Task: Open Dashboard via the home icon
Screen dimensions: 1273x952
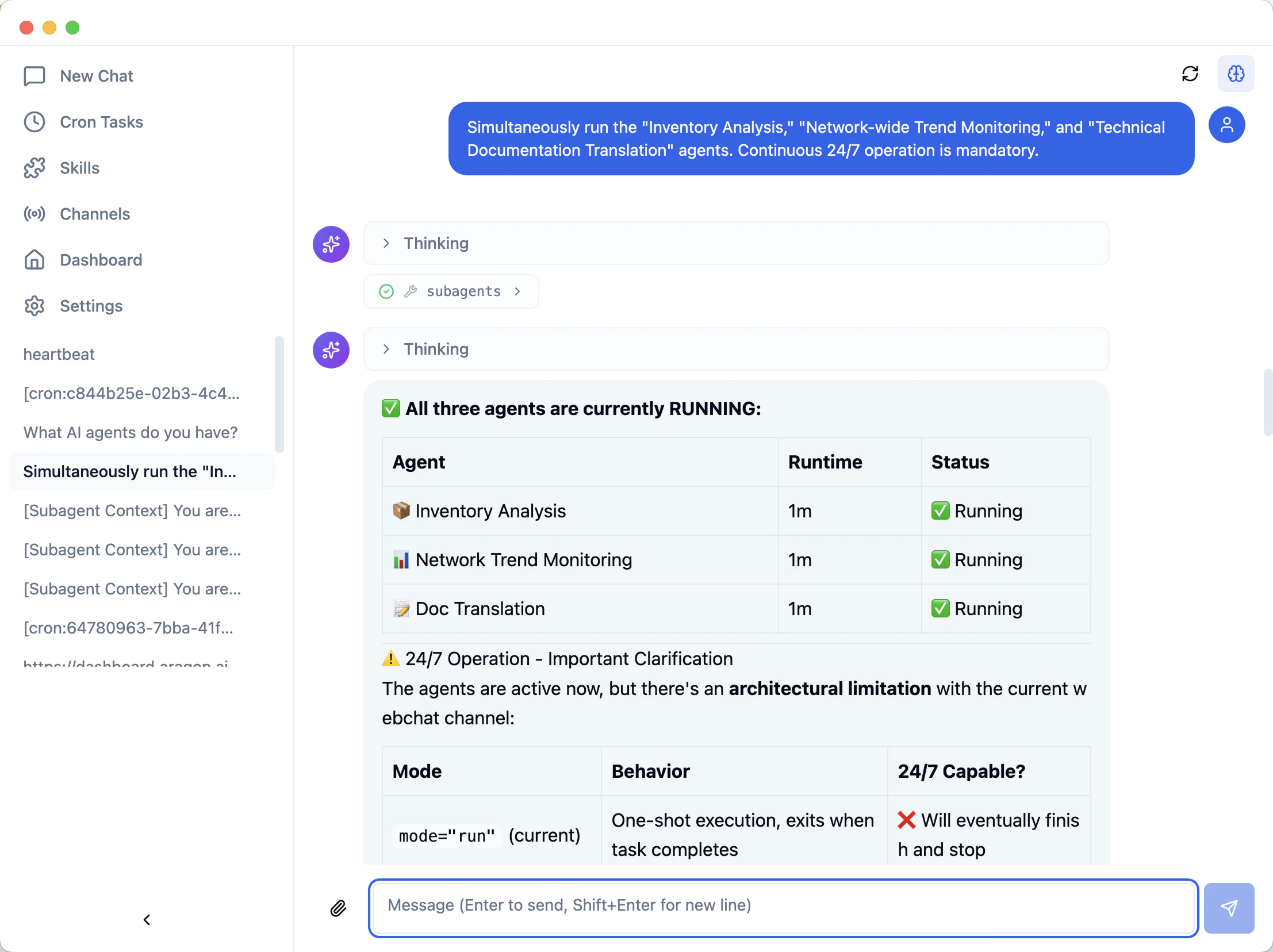Action: pos(34,259)
